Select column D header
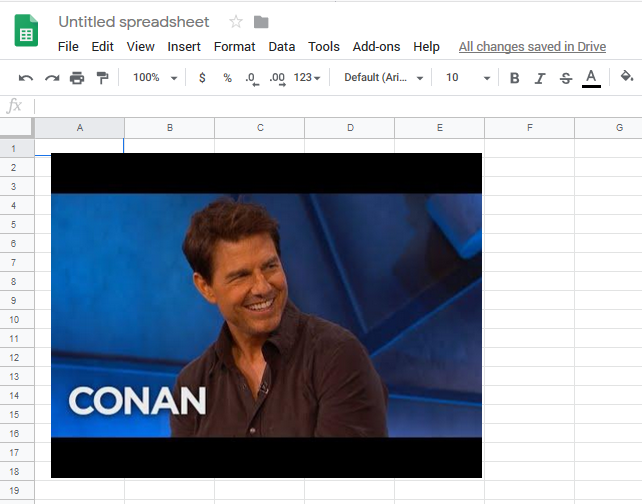The height and width of the screenshot is (504, 642). click(350, 128)
